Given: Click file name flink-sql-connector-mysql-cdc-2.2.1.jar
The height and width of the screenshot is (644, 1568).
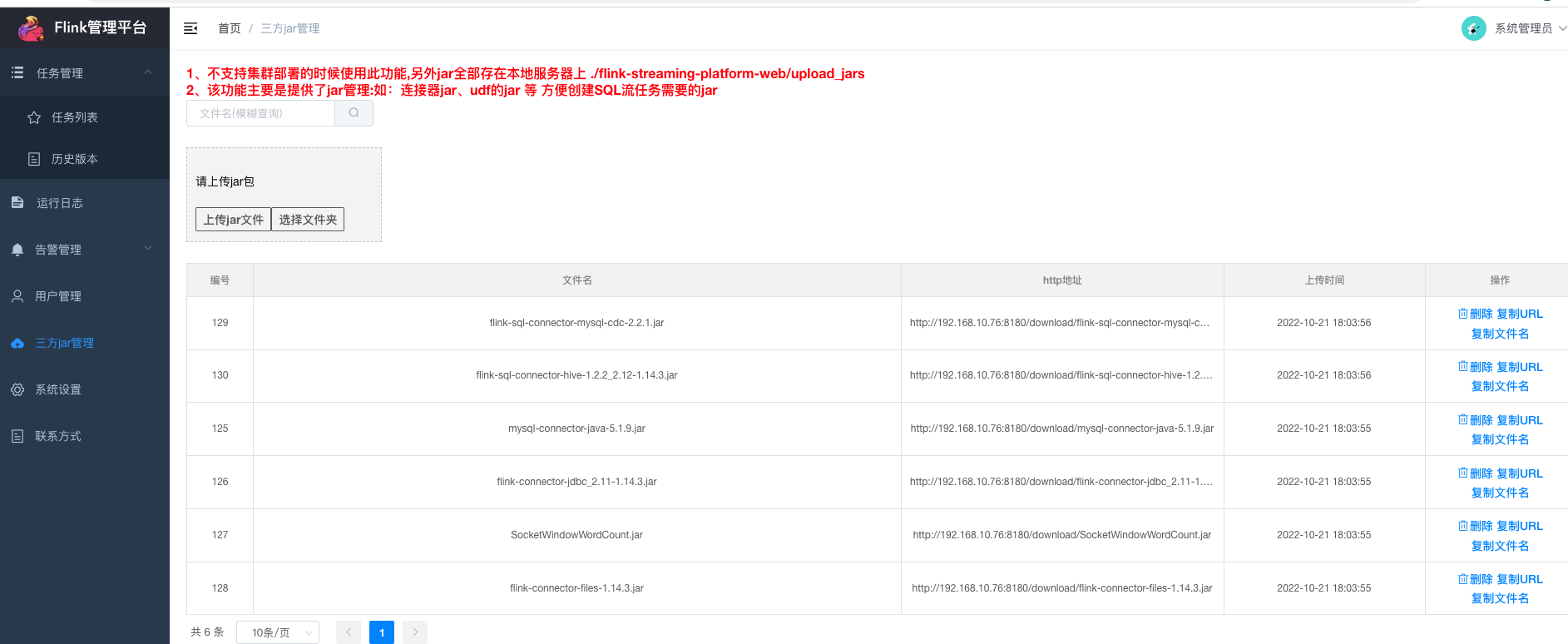Looking at the screenshot, I should [576, 323].
